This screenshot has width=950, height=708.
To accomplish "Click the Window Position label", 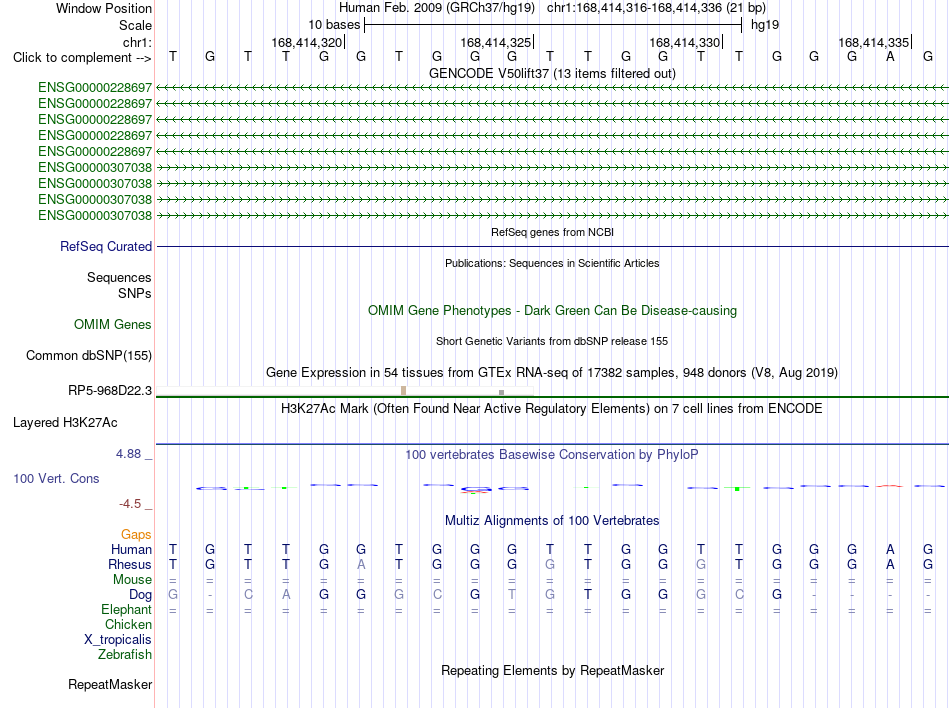I will tap(104, 8).
